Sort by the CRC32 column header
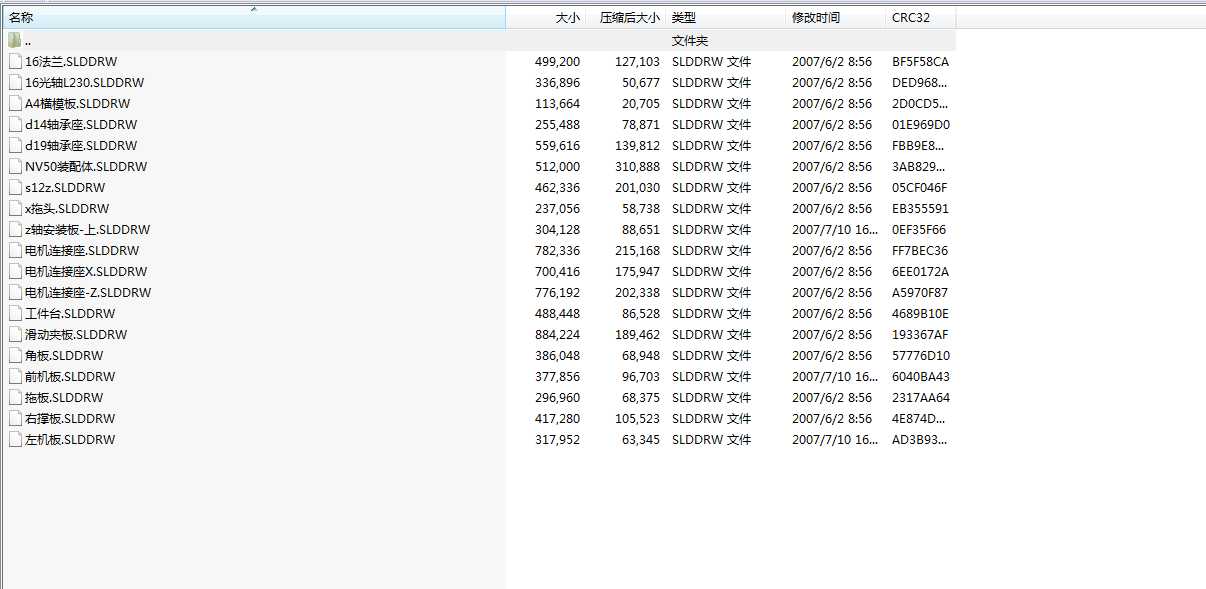Image resolution: width=1206 pixels, height=589 pixels. (921, 18)
